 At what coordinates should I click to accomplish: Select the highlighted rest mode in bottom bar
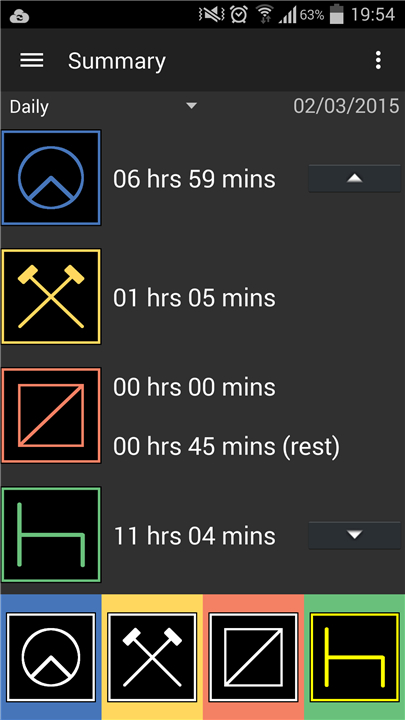[354, 657]
